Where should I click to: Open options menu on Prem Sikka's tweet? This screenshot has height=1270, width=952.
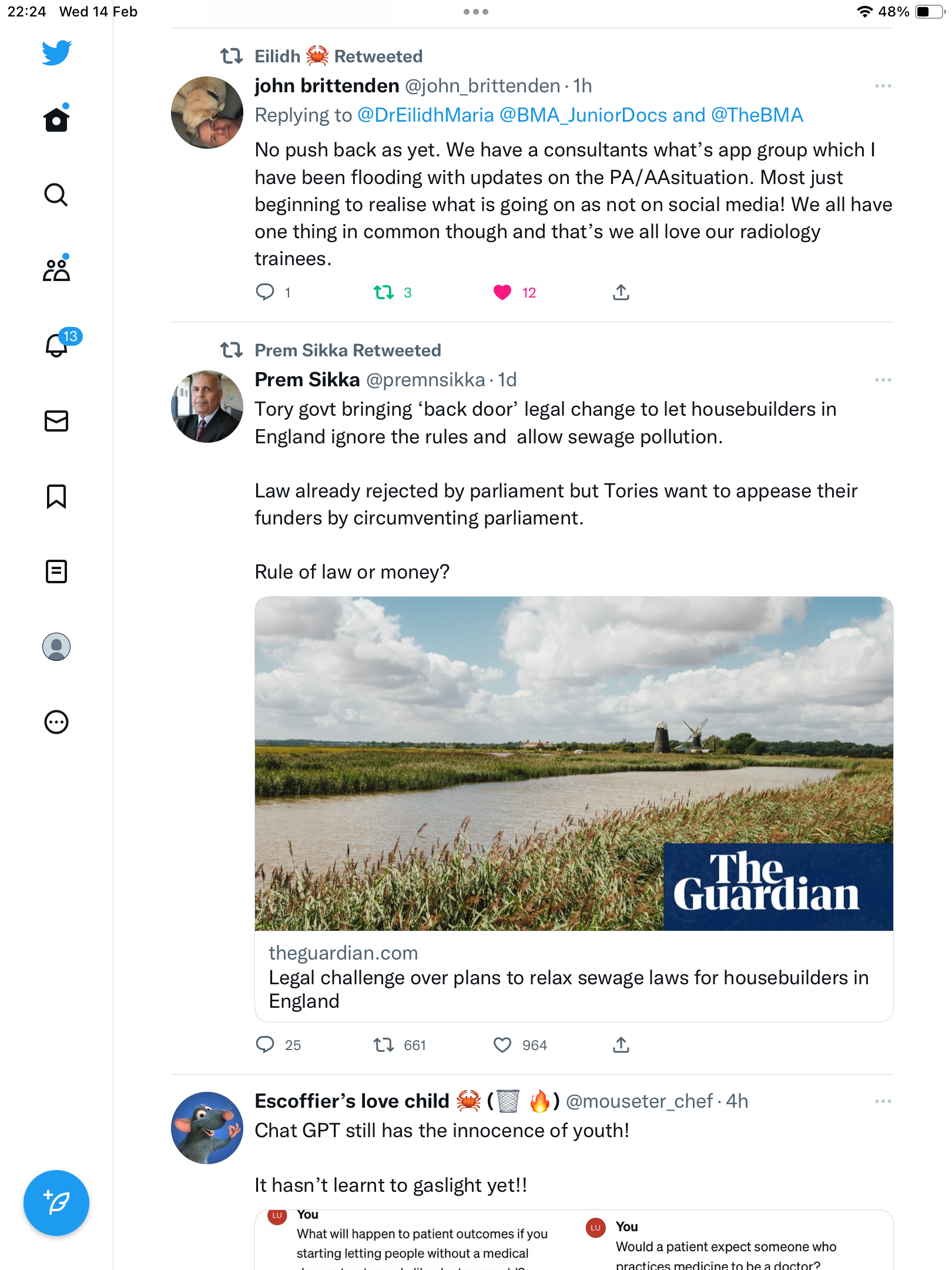[x=883, y=380]
